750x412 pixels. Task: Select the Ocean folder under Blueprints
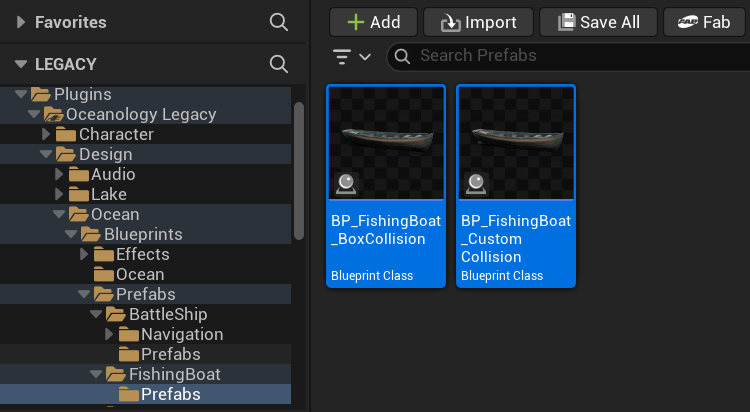145,274
